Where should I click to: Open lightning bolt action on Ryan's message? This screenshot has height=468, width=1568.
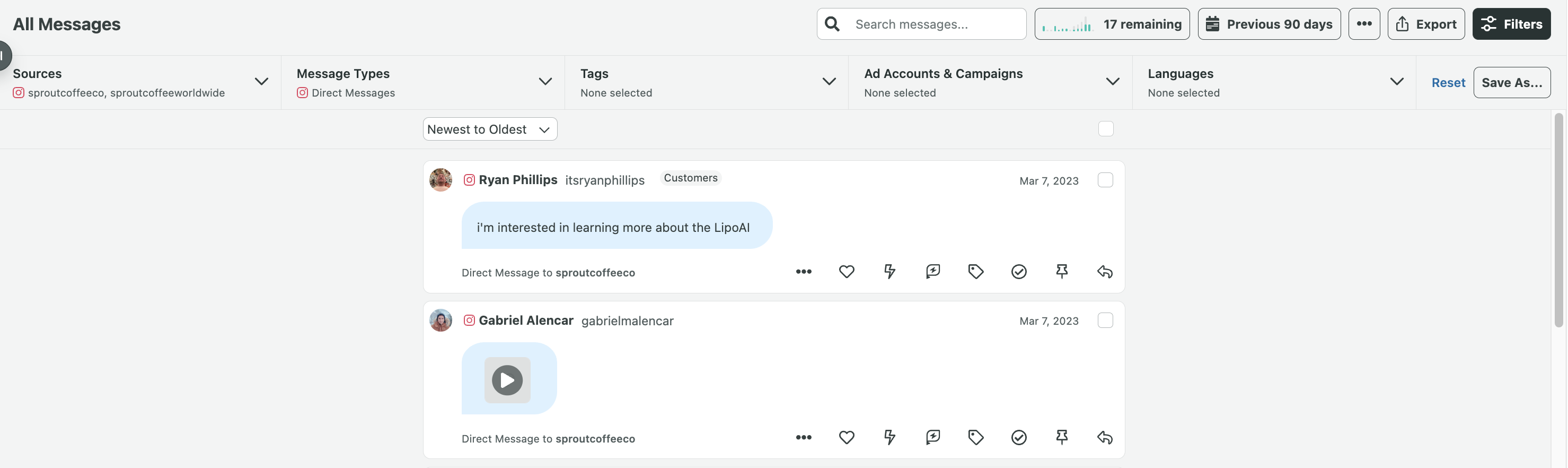pyautogui.click(x=889, y=272)
